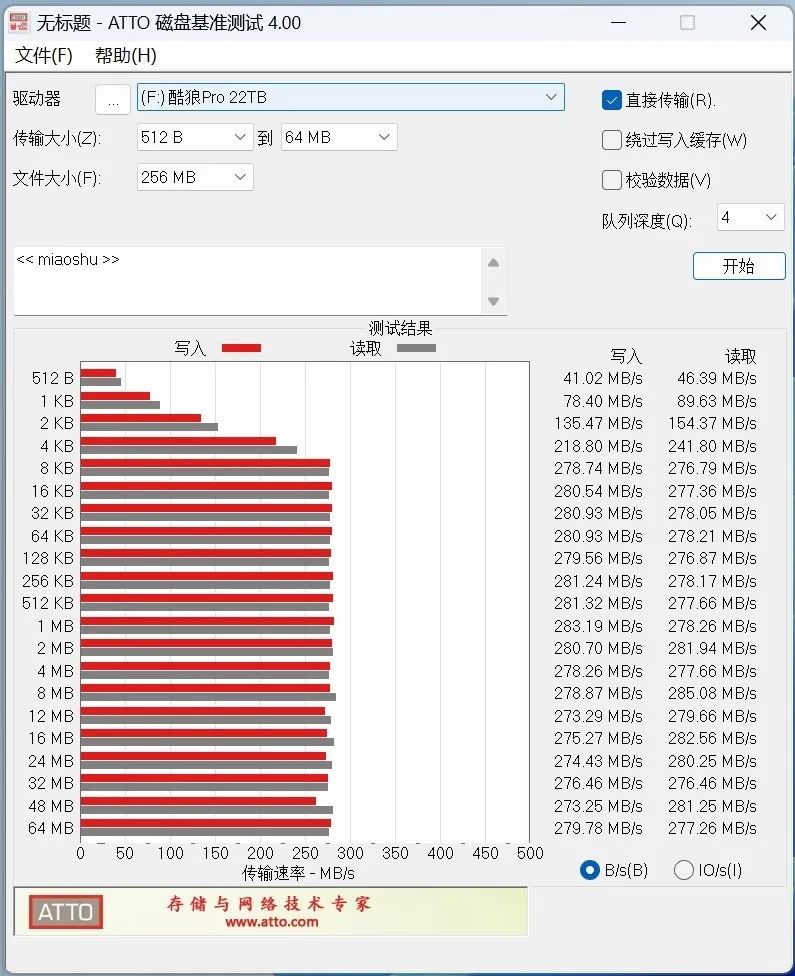This screenshot has width=795, height=976.
Task: Click the gray 读取 legend swatch
Action: 416,348
